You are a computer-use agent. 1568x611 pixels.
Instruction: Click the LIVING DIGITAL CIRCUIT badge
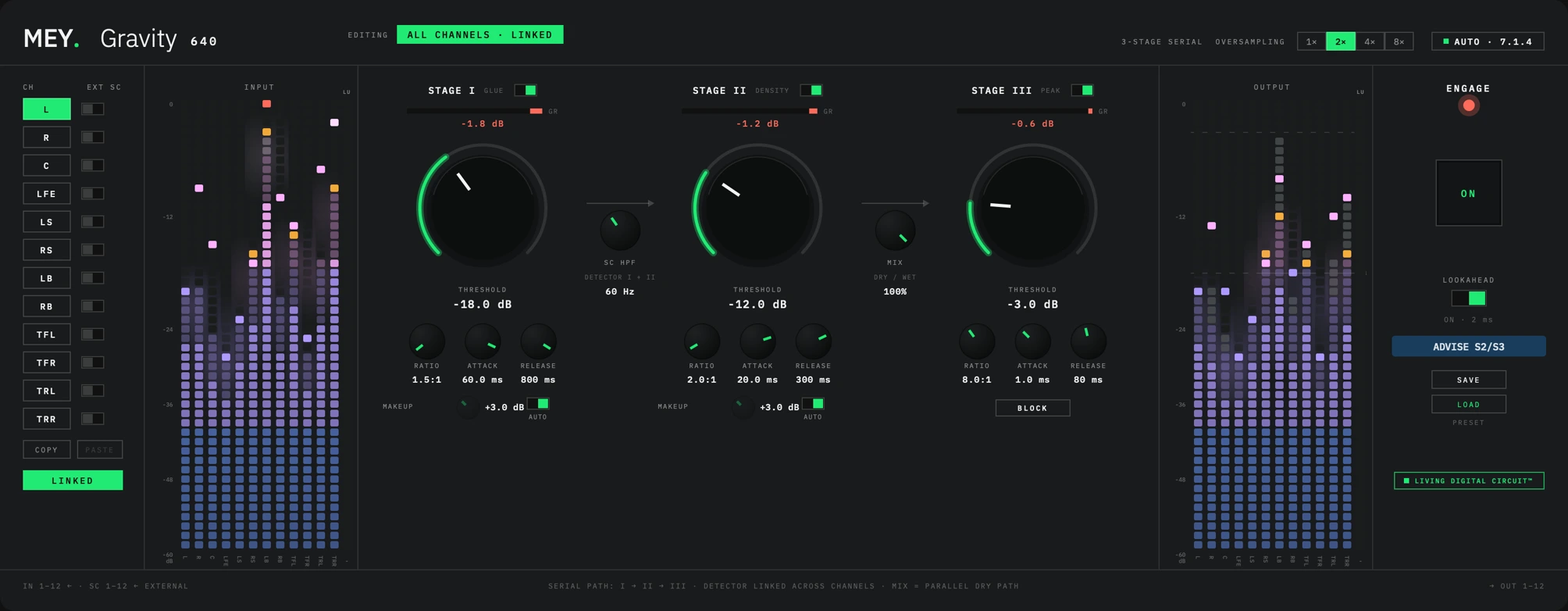1468,481
